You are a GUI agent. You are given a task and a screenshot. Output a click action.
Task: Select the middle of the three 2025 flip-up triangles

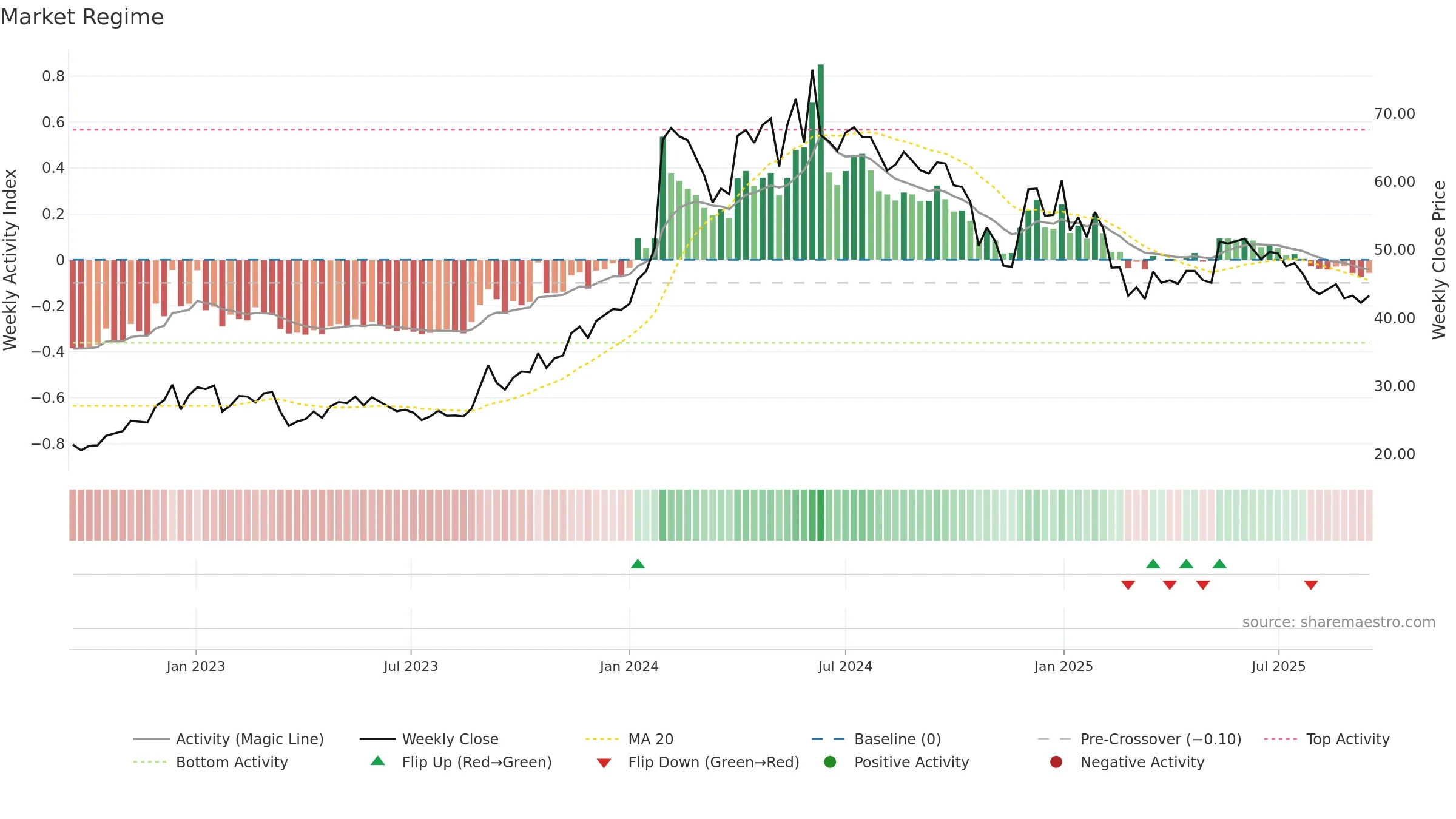[1187, 564]
